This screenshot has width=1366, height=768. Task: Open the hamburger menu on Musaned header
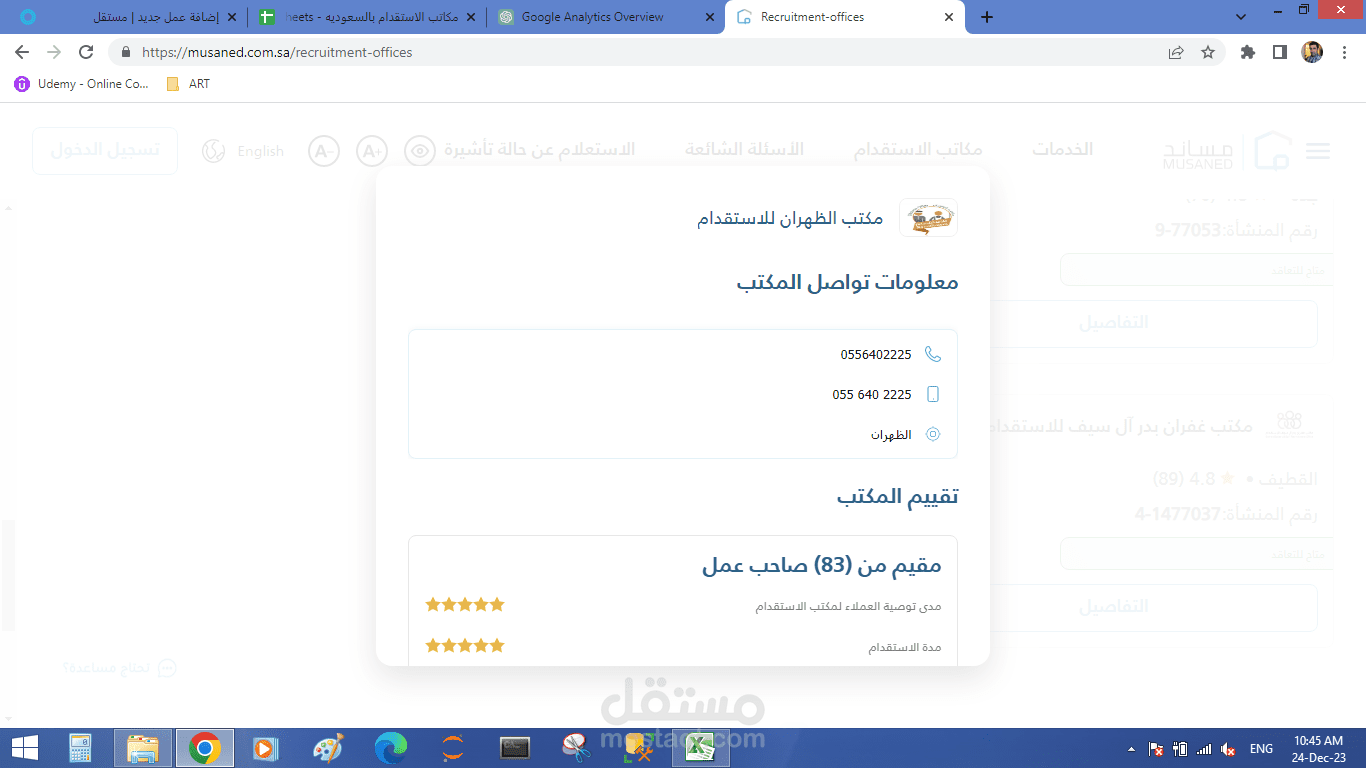pyautogui.click(x=1318, y=151)
